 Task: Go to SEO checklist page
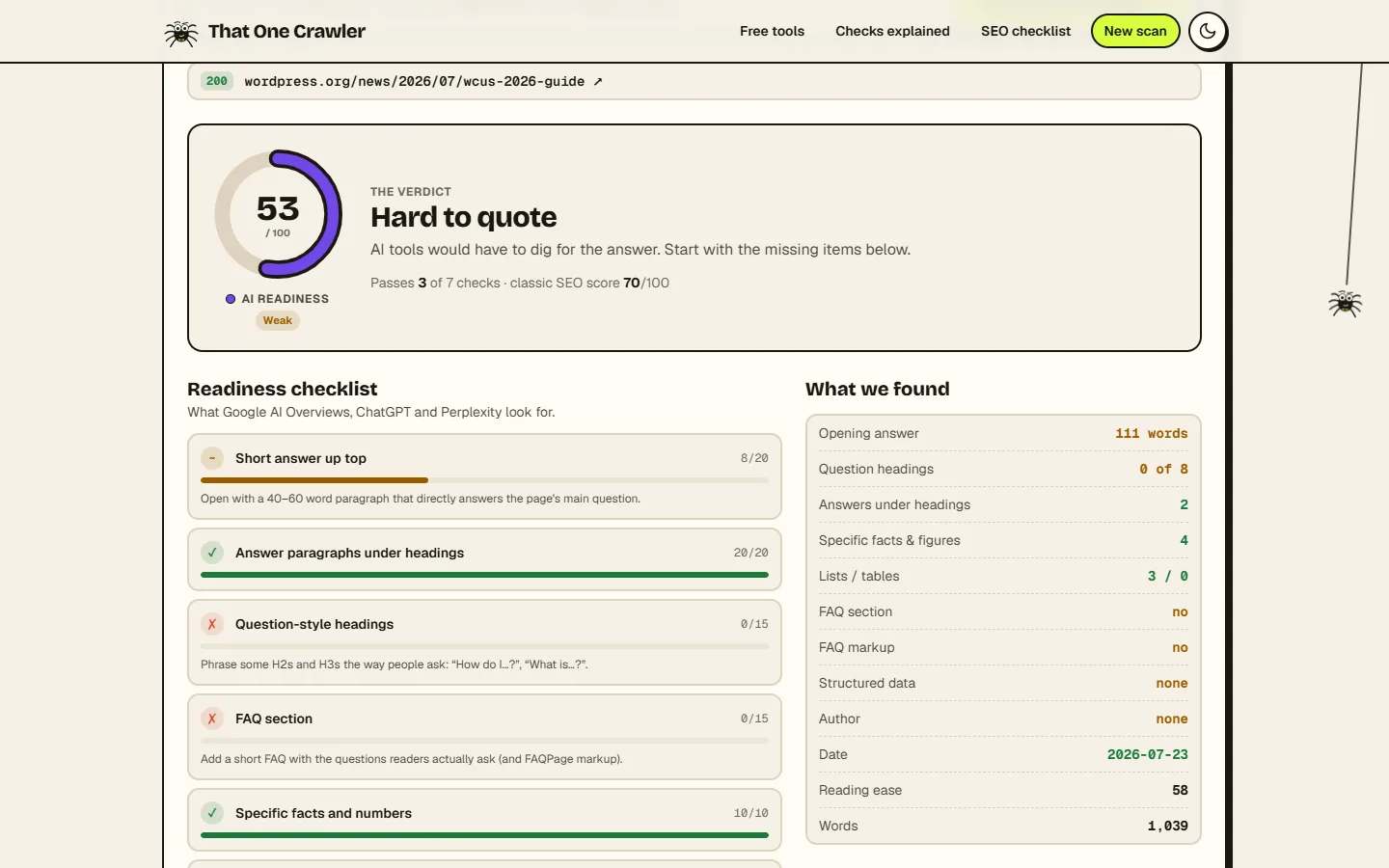coord(1025,32)
